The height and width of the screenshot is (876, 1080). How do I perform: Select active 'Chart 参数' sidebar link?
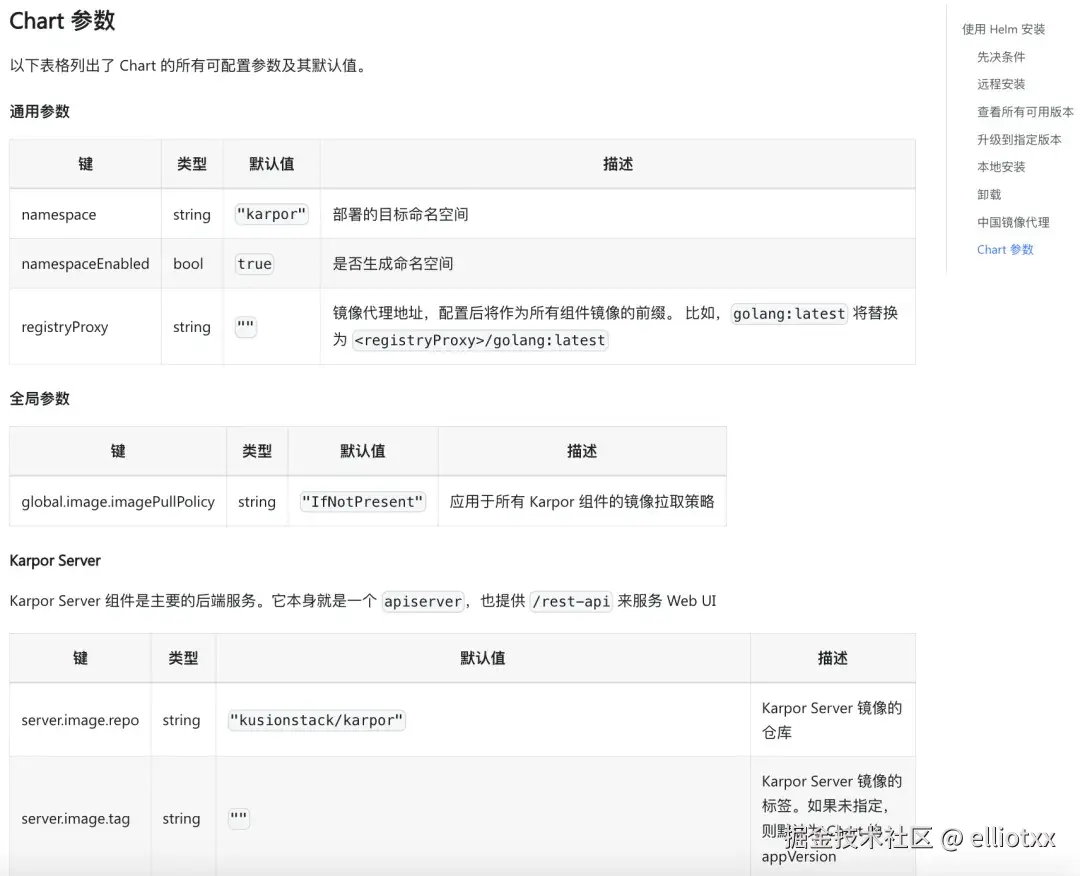point(1005,249)
